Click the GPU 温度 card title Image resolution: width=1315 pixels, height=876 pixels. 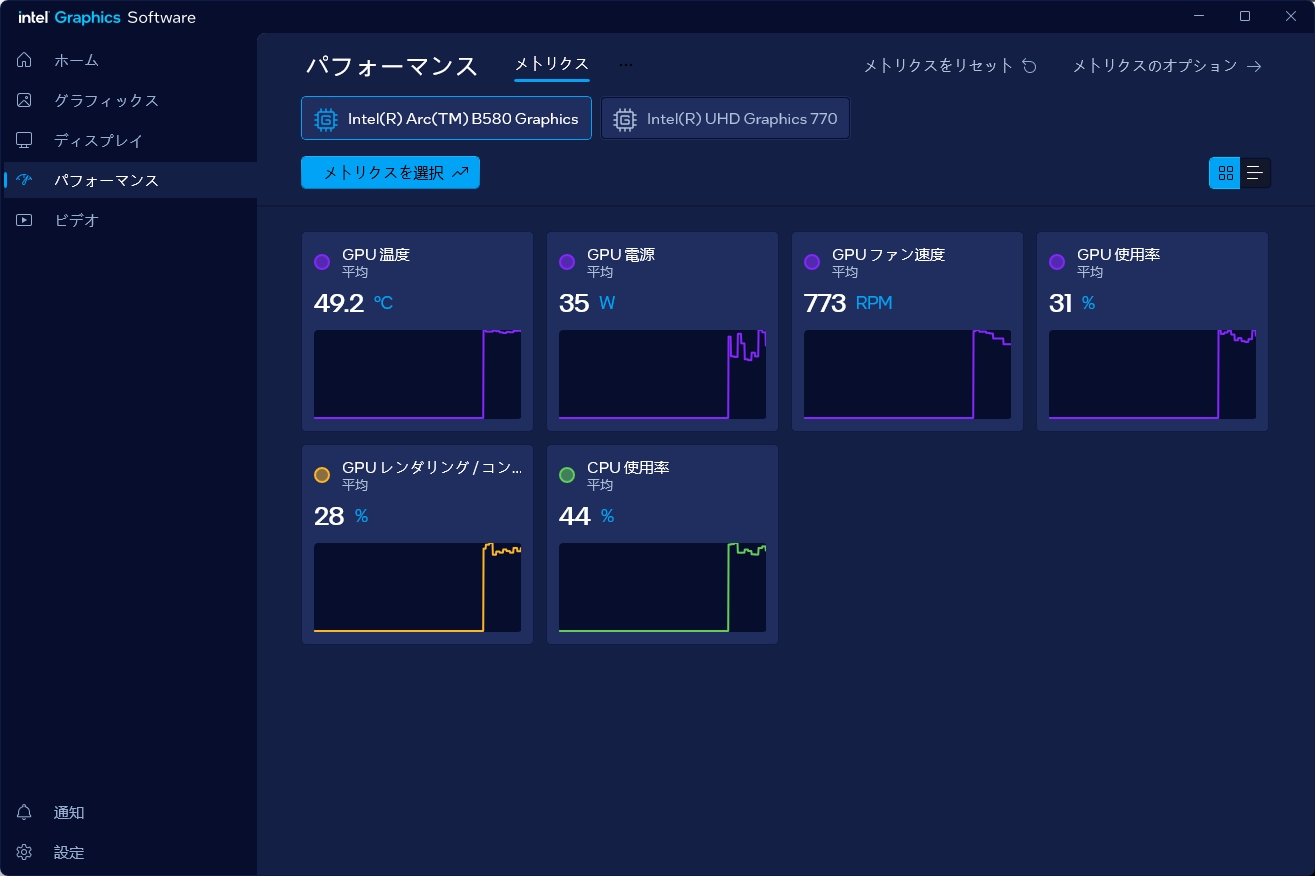tap(376, 255)
